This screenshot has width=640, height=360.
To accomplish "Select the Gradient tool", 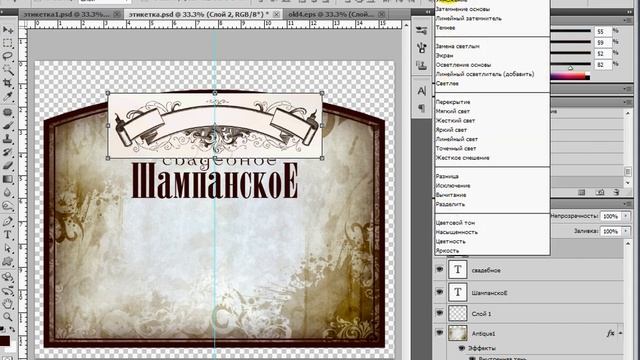I will coord(8,179).
